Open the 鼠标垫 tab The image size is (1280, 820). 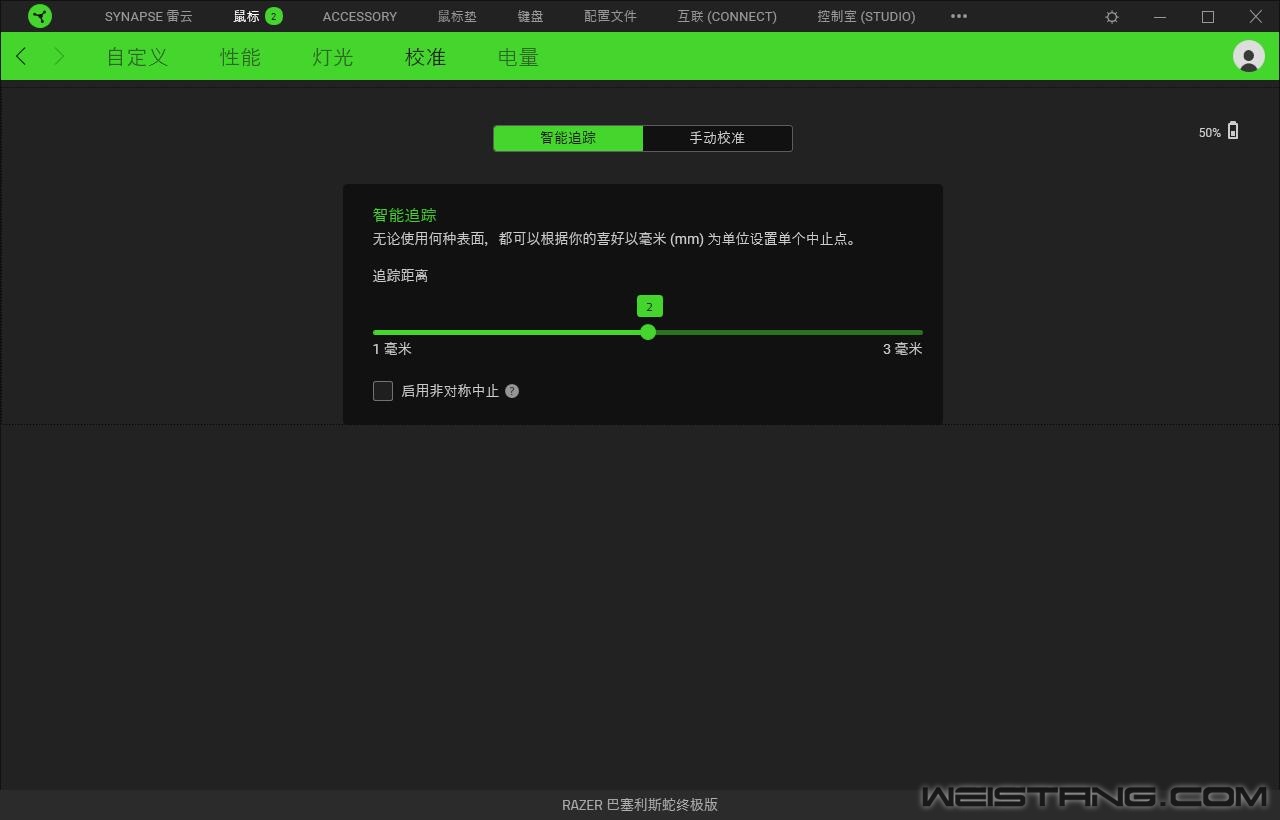coord(457,16)
